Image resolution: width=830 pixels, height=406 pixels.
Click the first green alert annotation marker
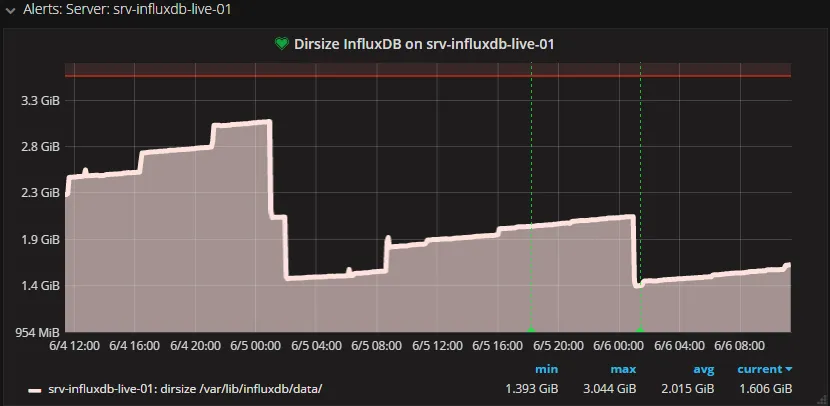[x=531, y=330]
